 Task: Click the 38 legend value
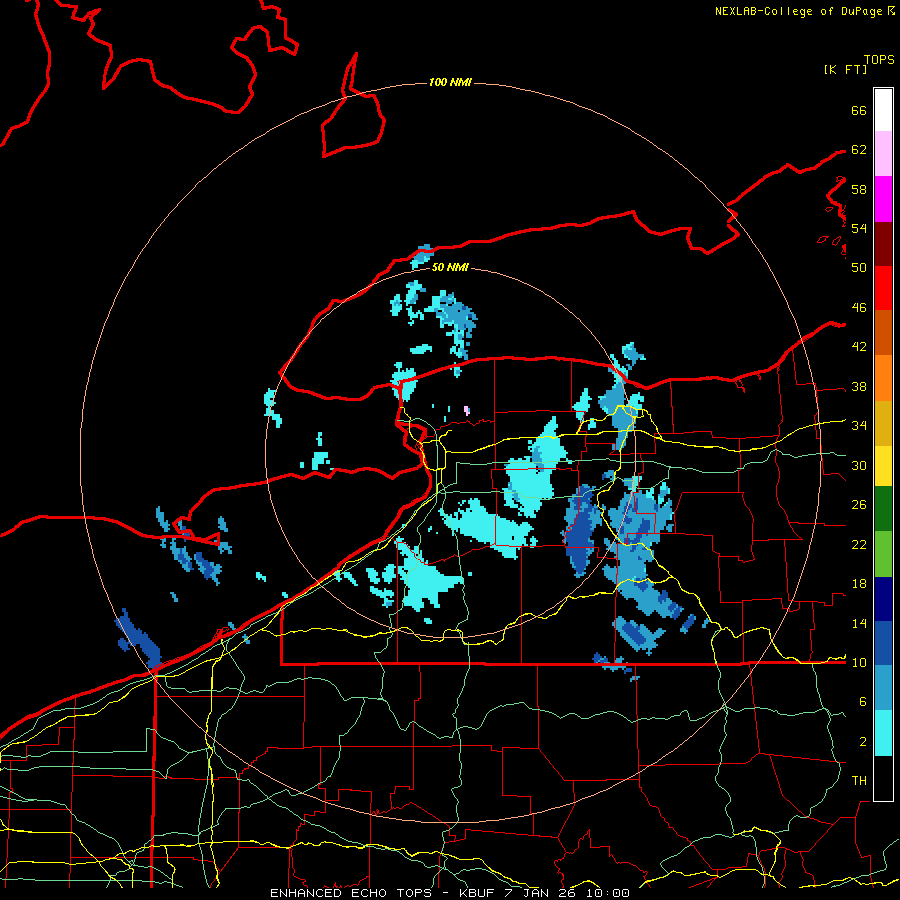(859, 386)
